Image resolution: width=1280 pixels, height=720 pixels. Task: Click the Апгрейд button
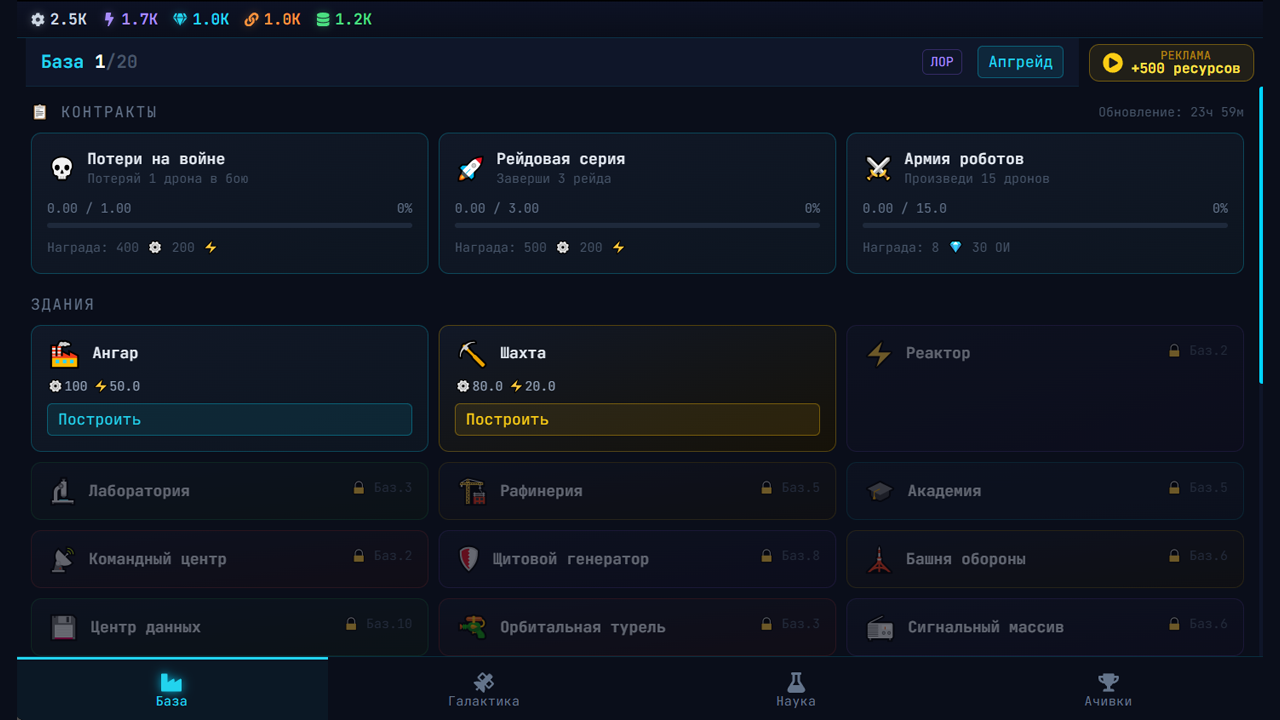tap(1020, 61)
